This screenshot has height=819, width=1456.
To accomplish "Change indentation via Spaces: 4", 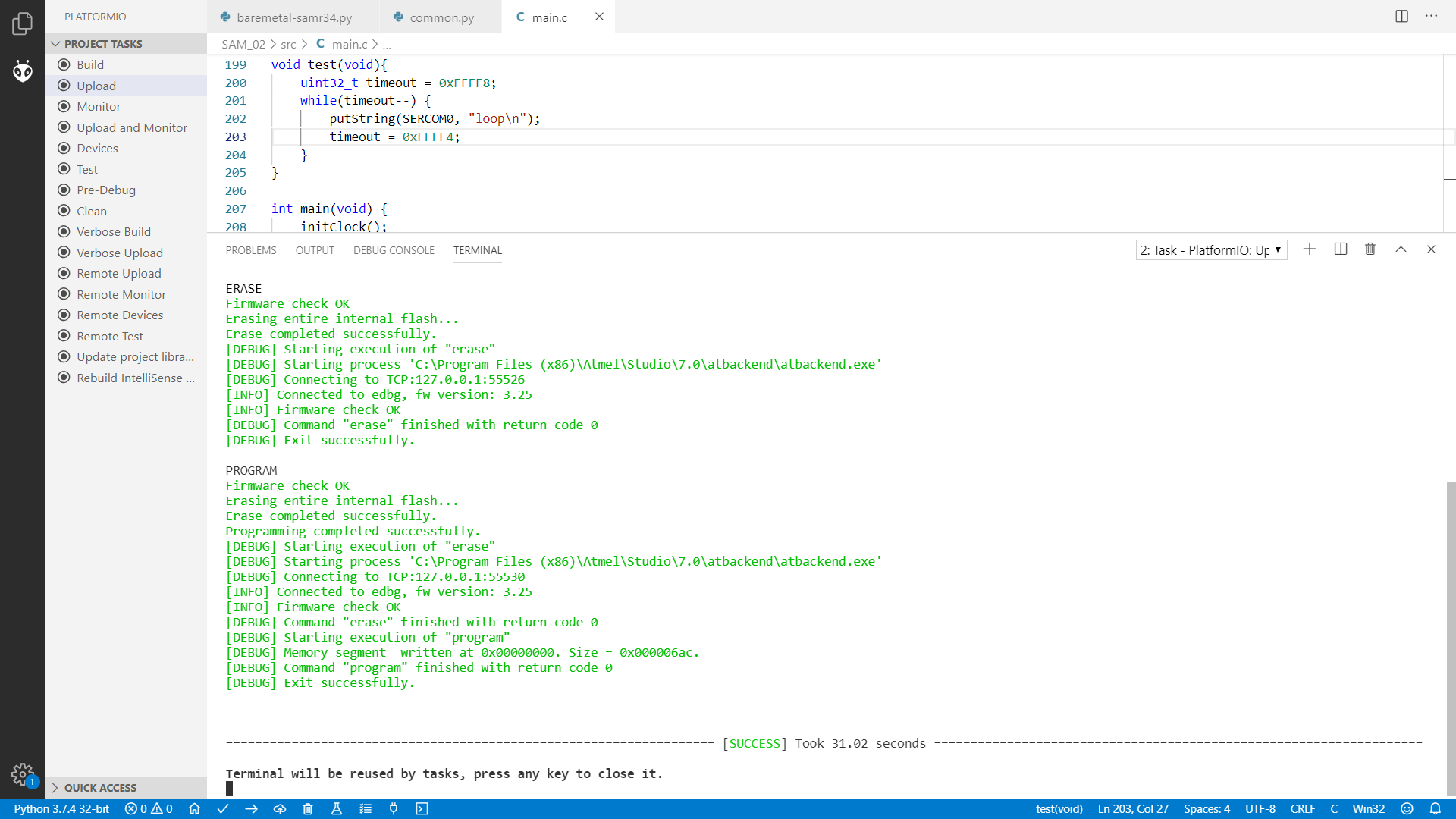I will click(x=1207, y=808).
